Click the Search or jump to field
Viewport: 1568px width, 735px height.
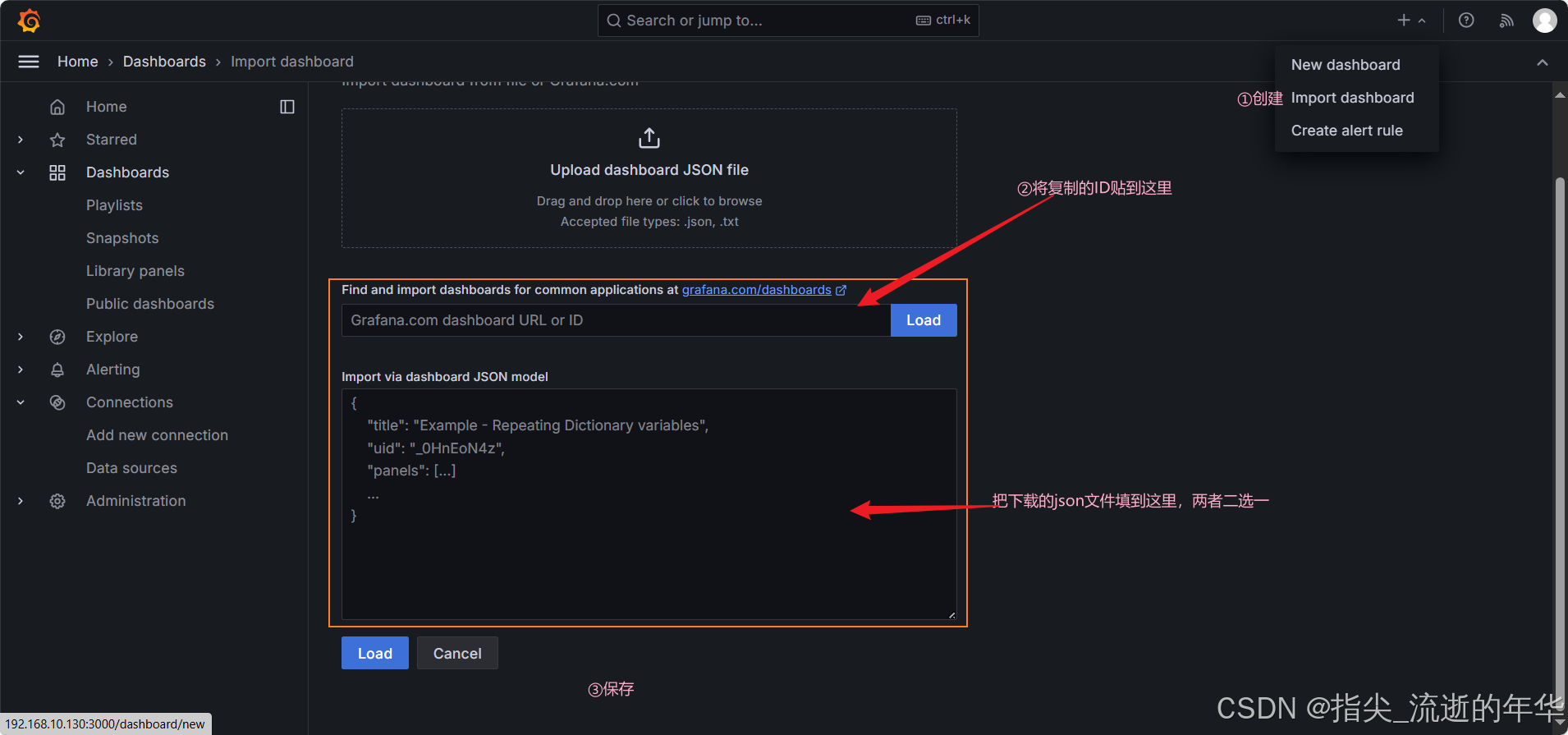point(788,21)
